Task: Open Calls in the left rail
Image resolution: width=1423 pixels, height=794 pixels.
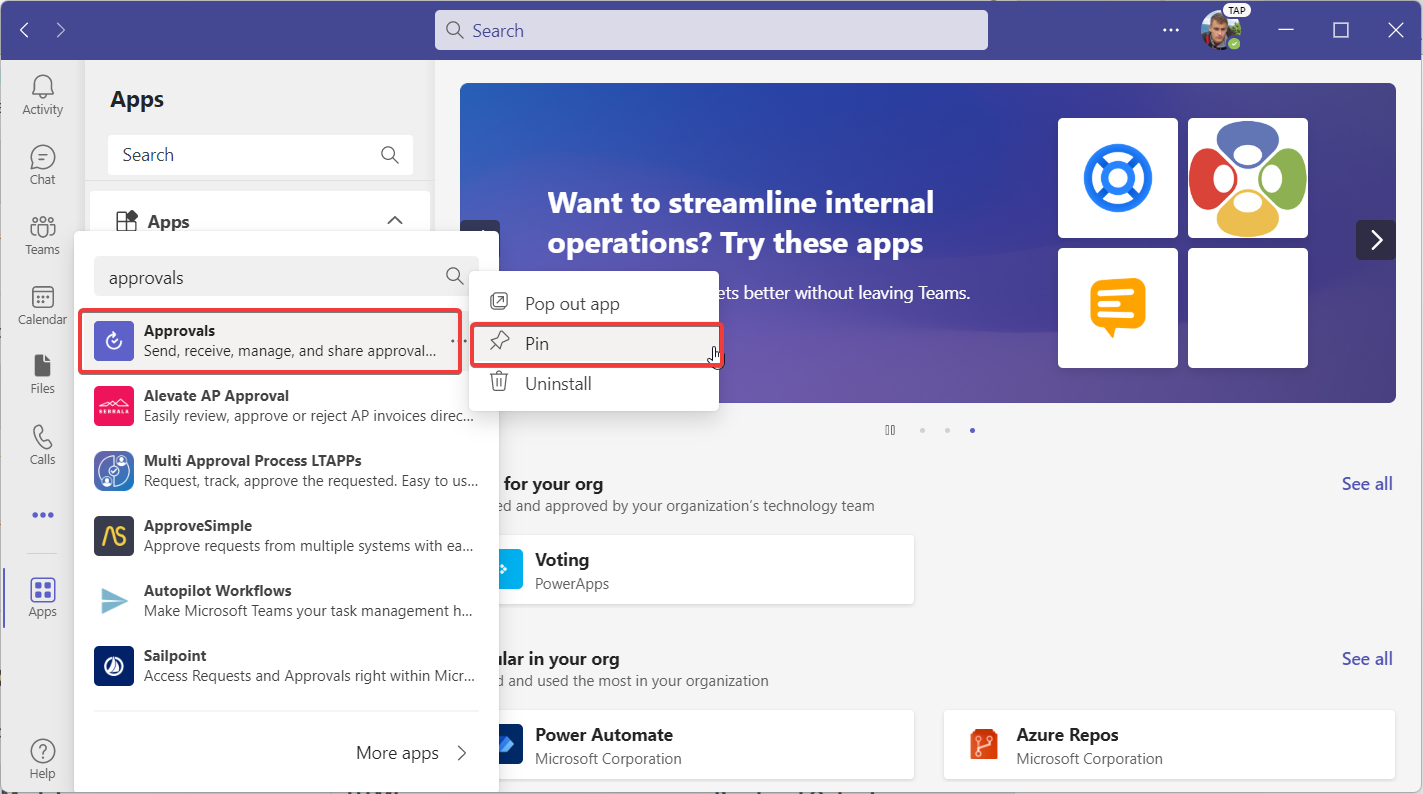Action: tap(42, 445)
